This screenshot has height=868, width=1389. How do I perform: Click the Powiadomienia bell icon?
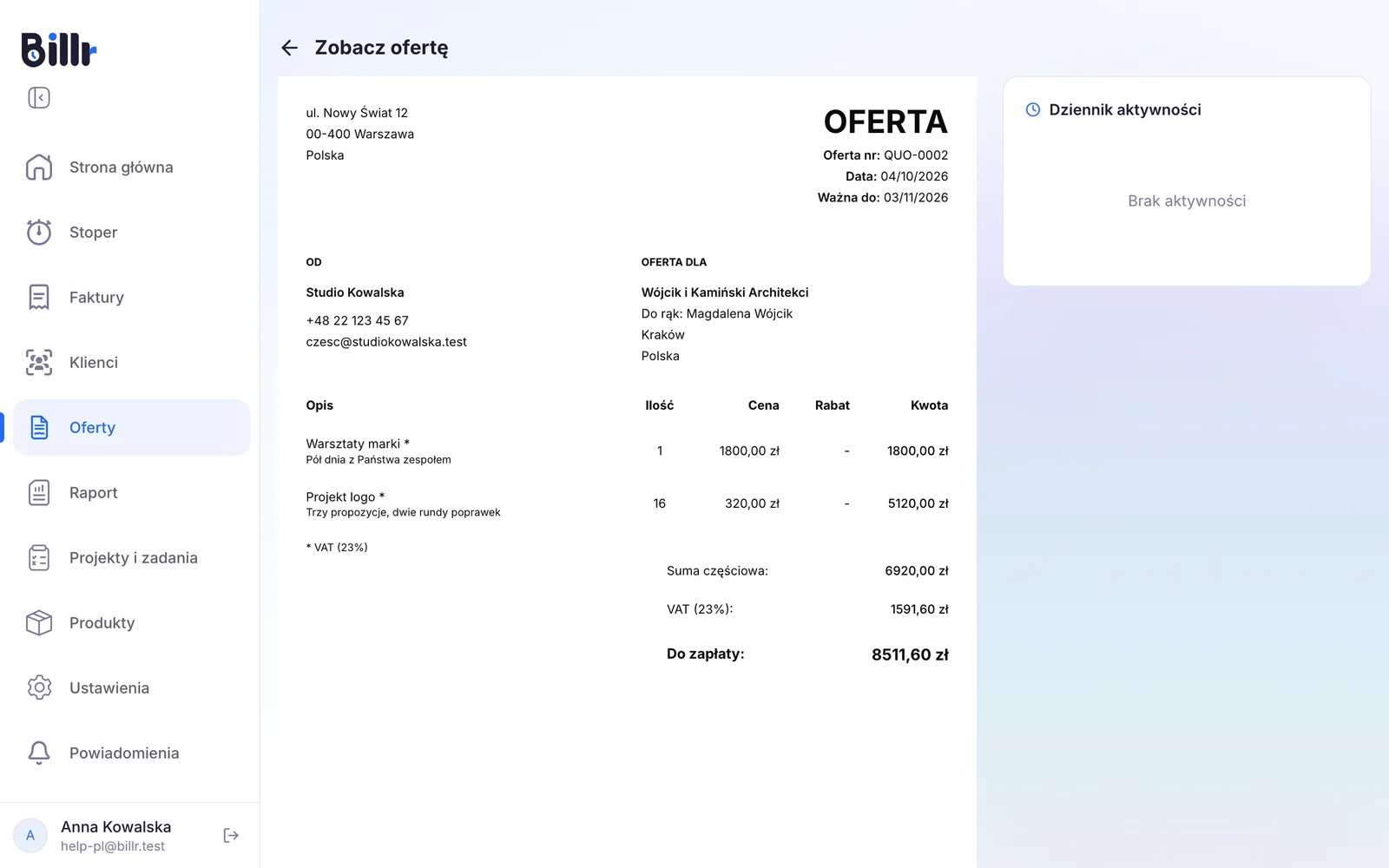click(39, 753)
